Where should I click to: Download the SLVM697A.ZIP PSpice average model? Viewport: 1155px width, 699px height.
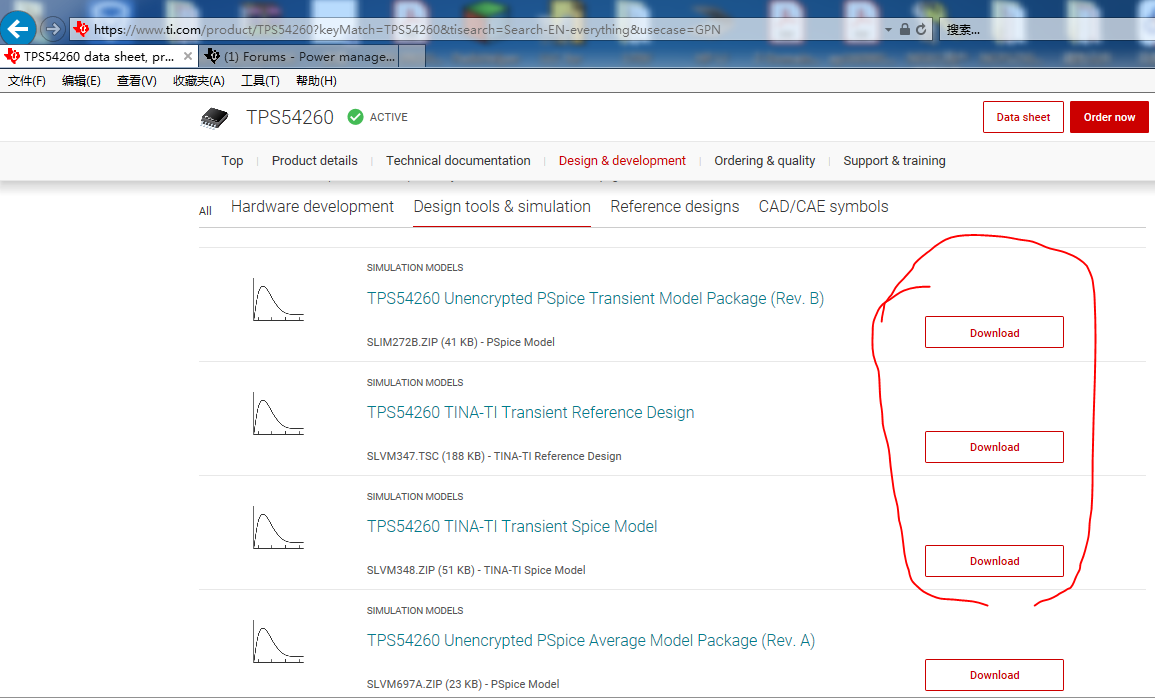994,675
